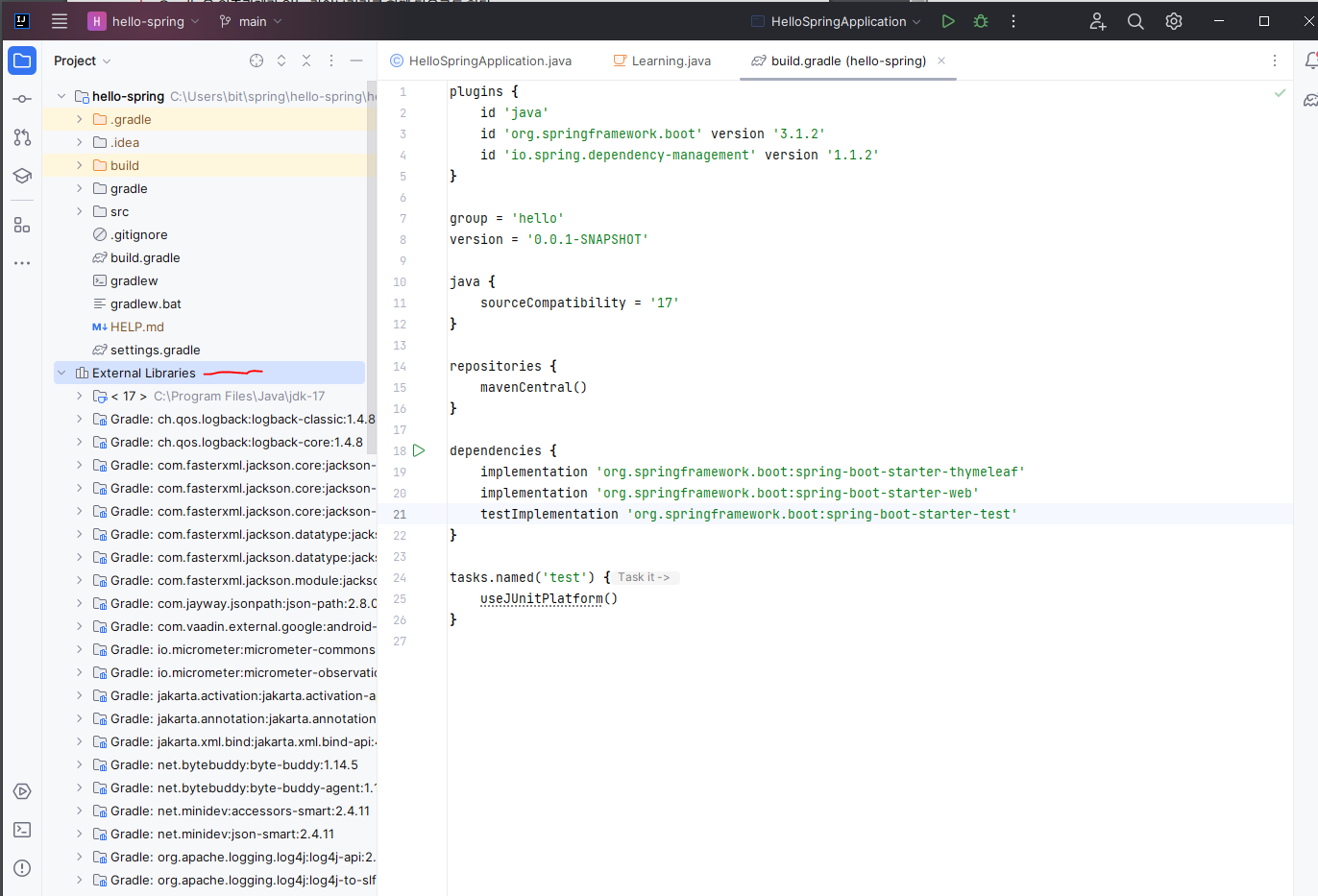Switch to Learning.java tab
The width and height of the screenshot is (1318, 896).
(x=662, y=61)
